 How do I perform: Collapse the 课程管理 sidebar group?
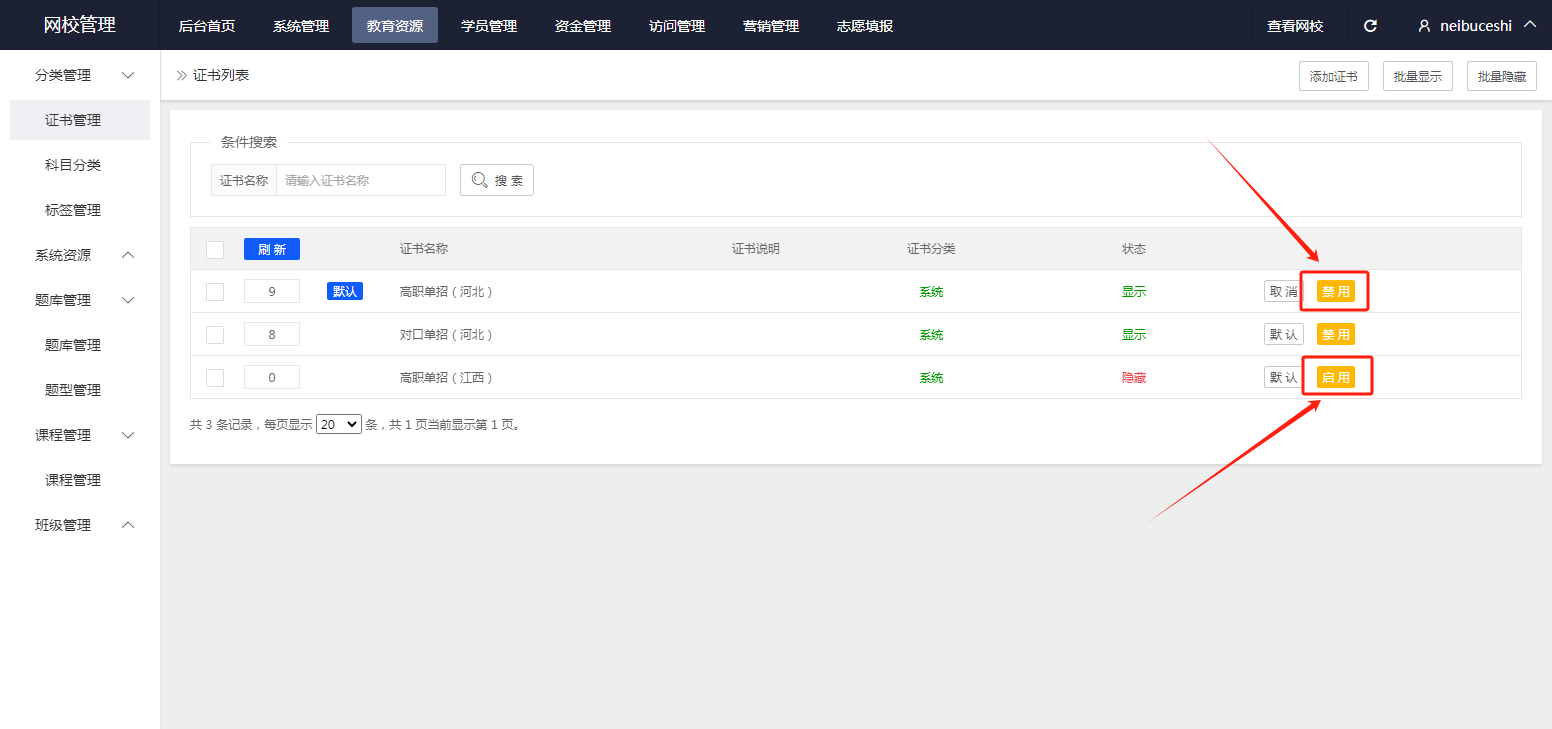coord(128,435)
